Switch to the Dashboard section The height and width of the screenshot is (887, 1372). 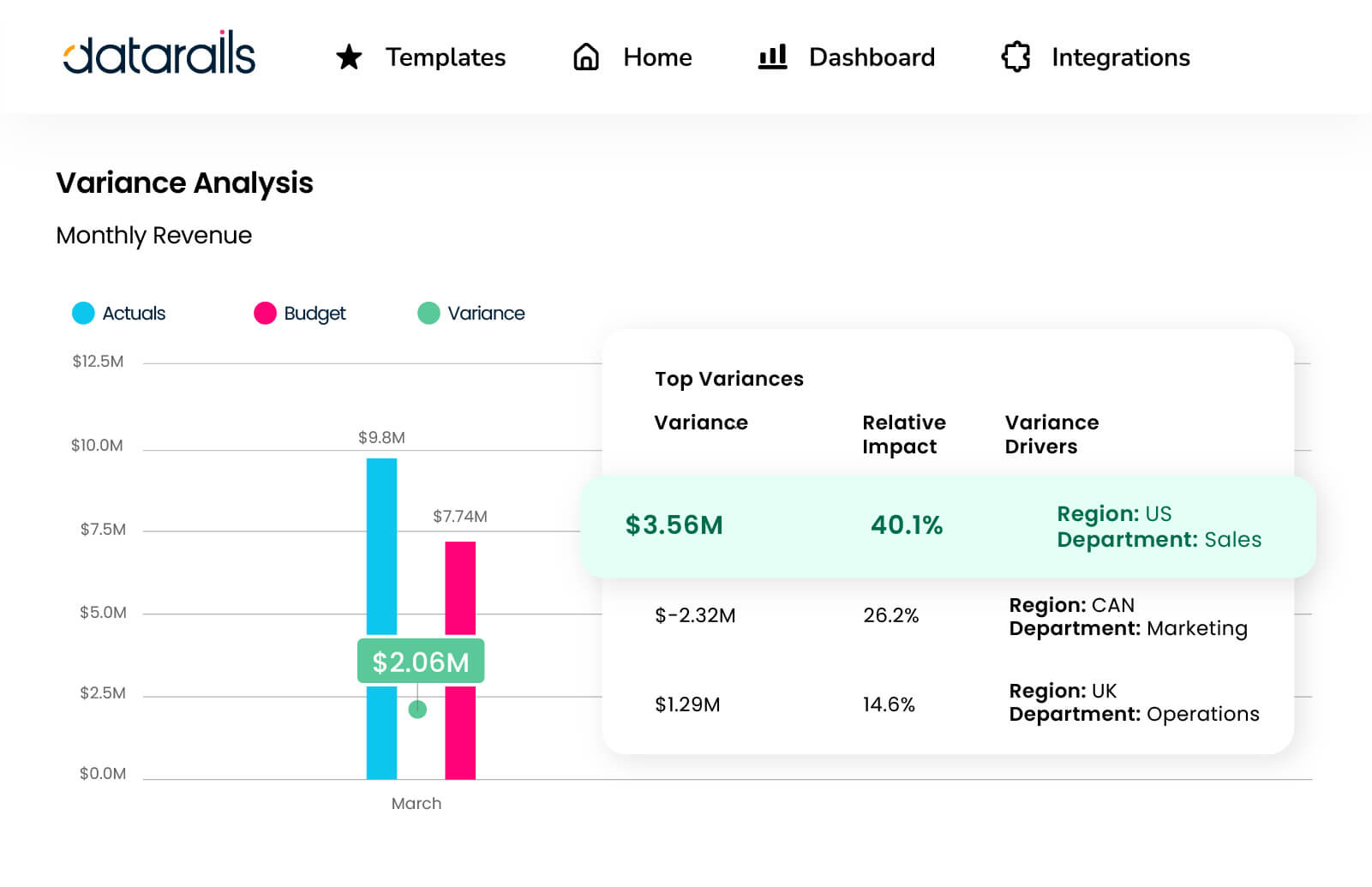[872, 57]
